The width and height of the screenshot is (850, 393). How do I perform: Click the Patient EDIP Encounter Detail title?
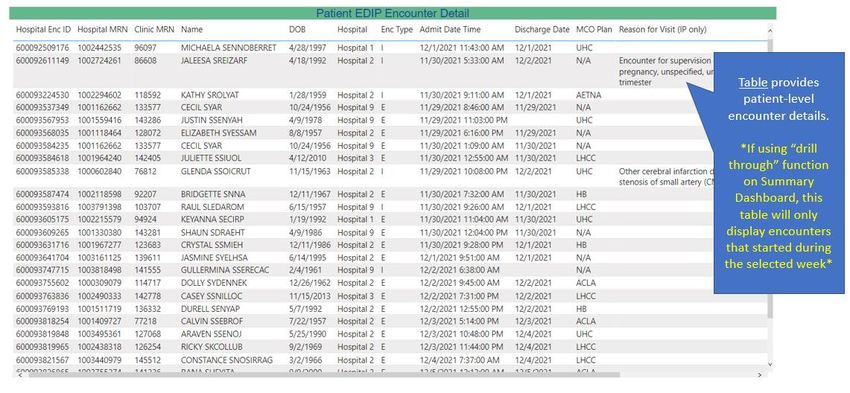click(392, 13)
